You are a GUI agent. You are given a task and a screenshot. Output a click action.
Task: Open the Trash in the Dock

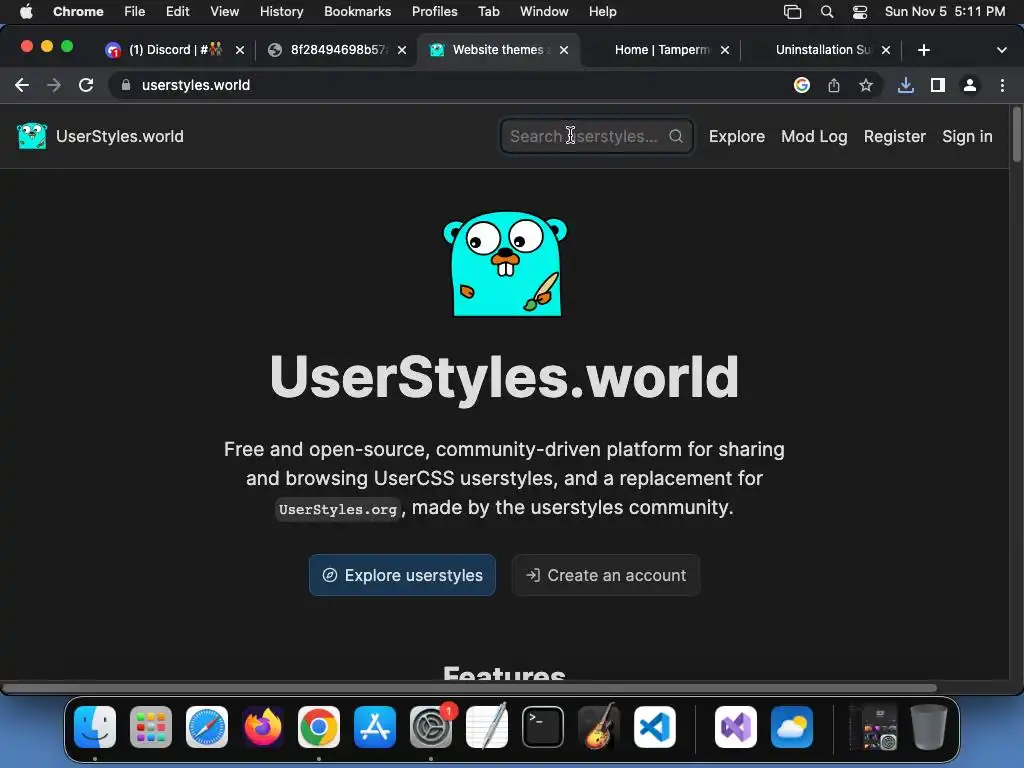click(929, 727)
